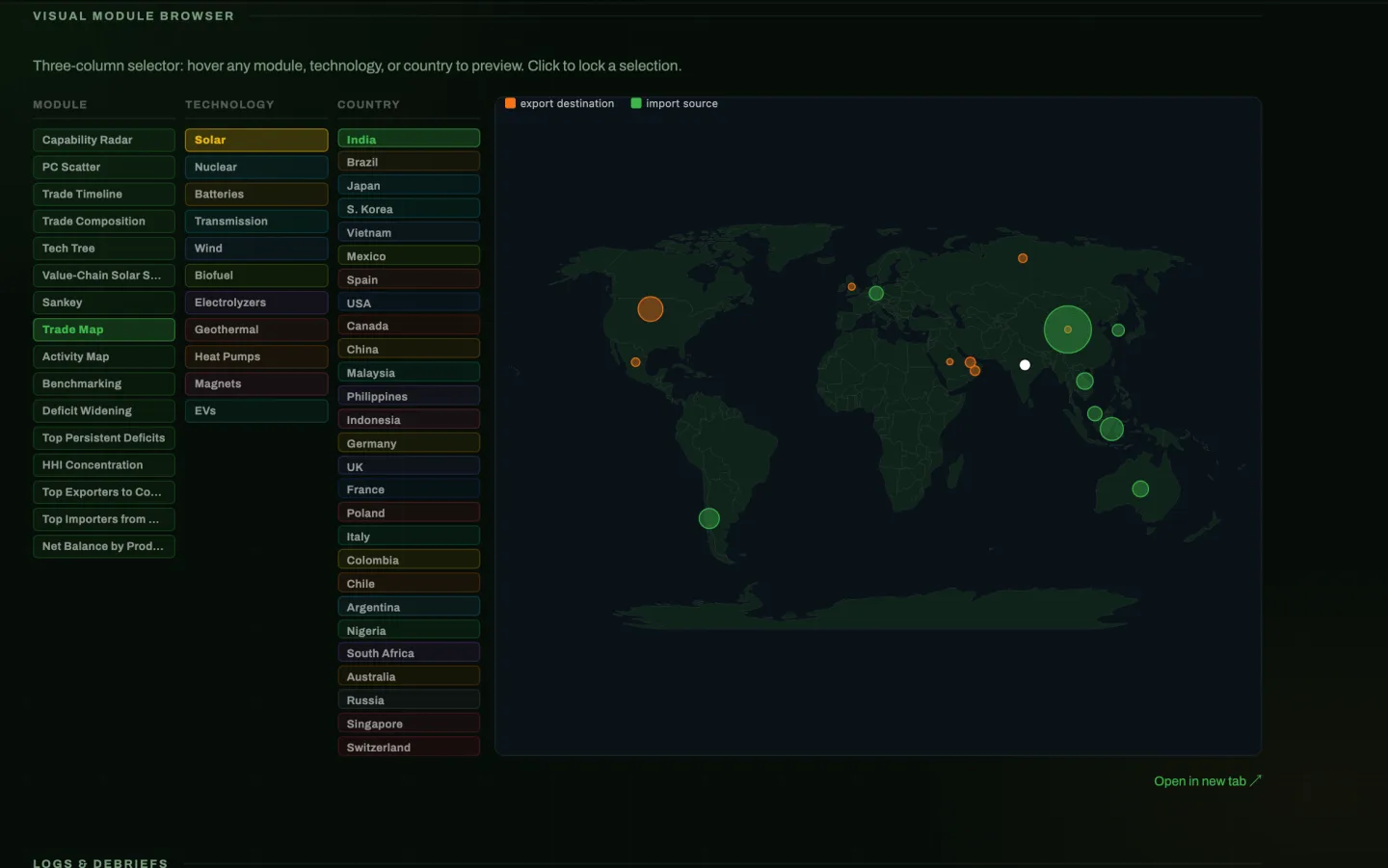Pick the Wind technology
The height and width of the screenshot is (868, 1388).
point(256,249)
